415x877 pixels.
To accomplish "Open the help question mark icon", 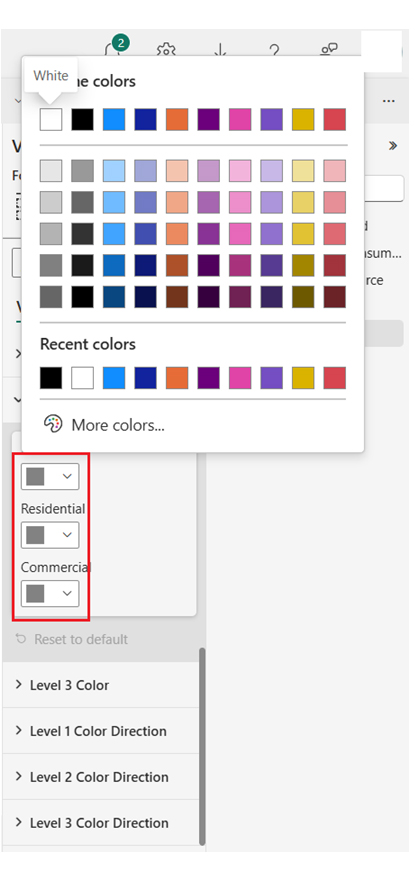I will tap(273, 50).
